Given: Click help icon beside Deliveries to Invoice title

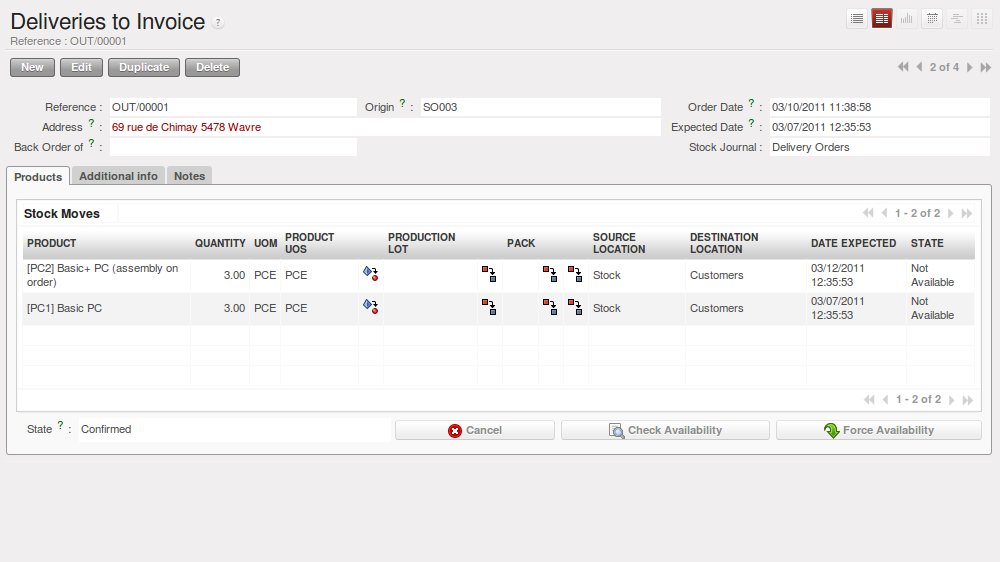Looking at the screenshot, I should pyautogui.click(x=219, y=23).
